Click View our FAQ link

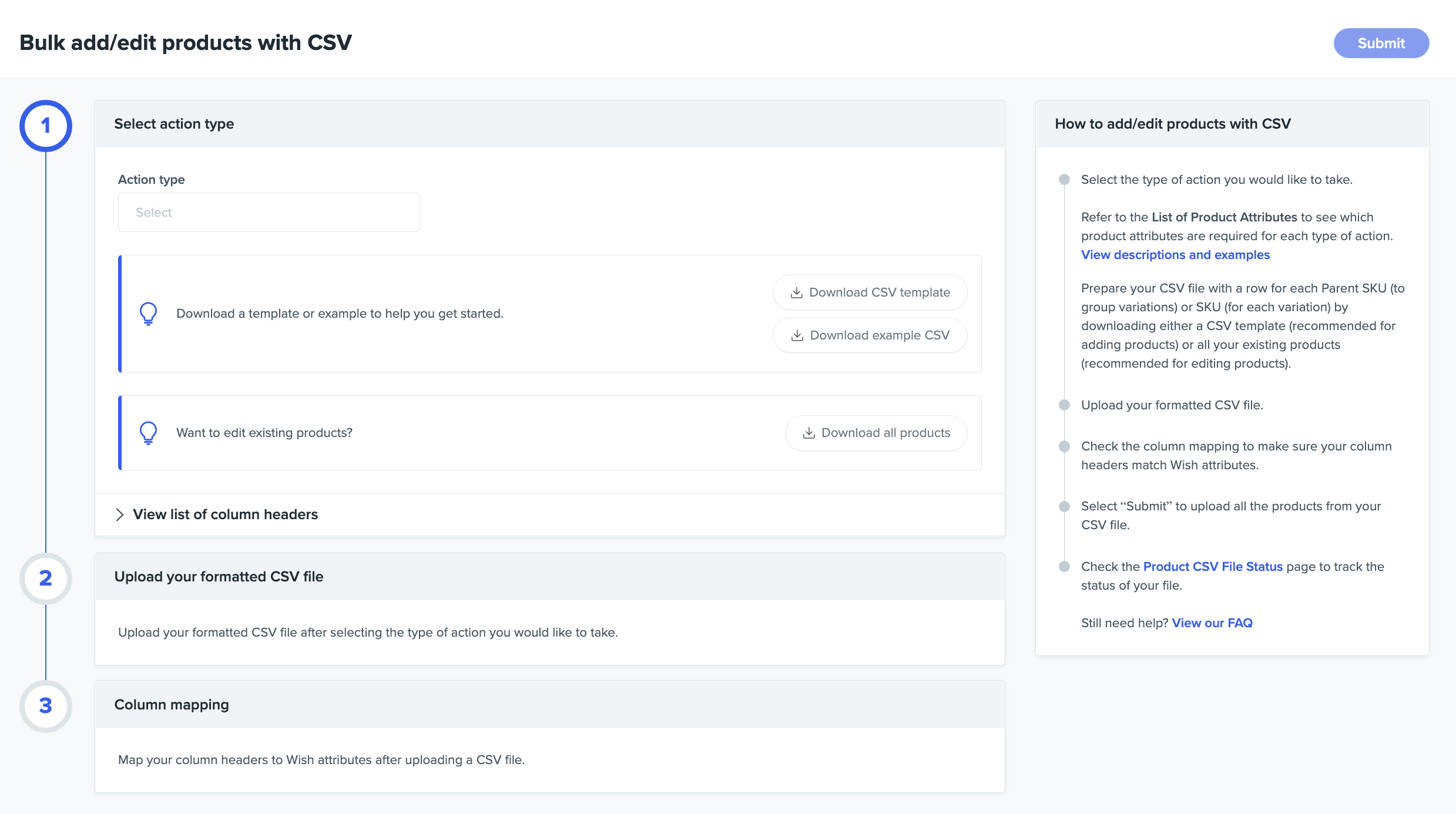click(x=1212, y=623)
